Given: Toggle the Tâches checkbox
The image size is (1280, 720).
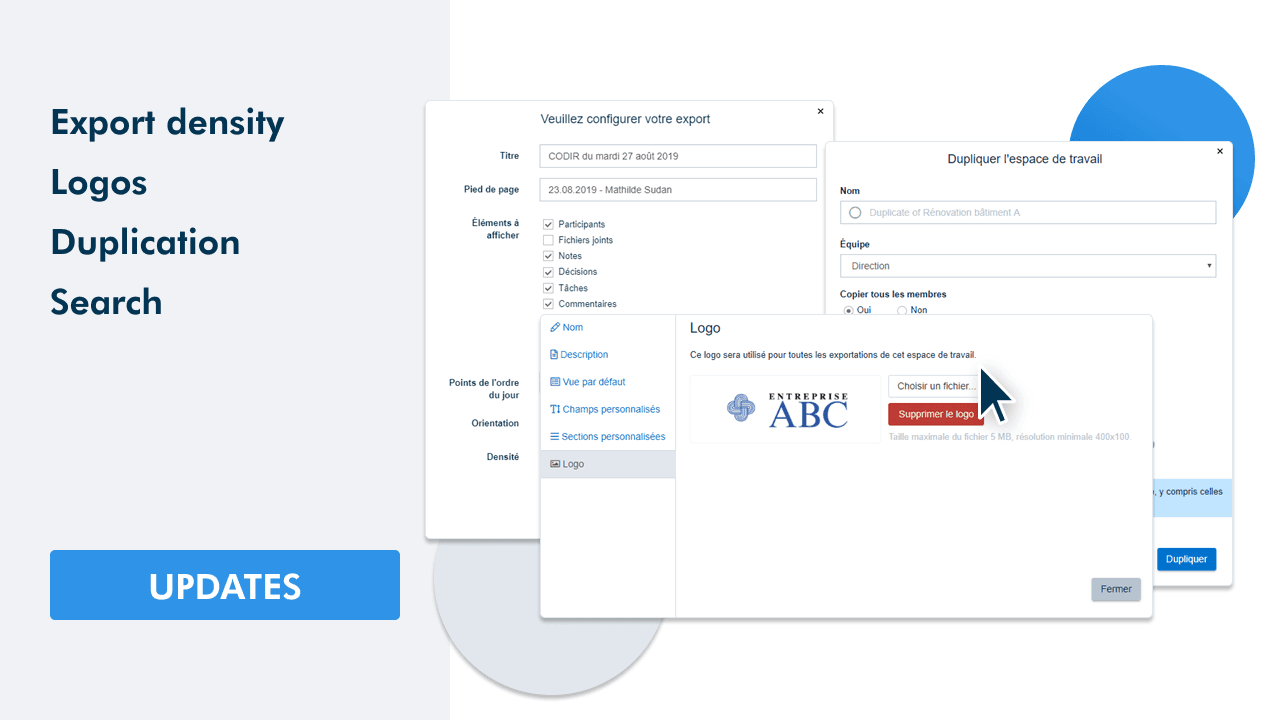Looking at the screenshot, I should point(548,288).
